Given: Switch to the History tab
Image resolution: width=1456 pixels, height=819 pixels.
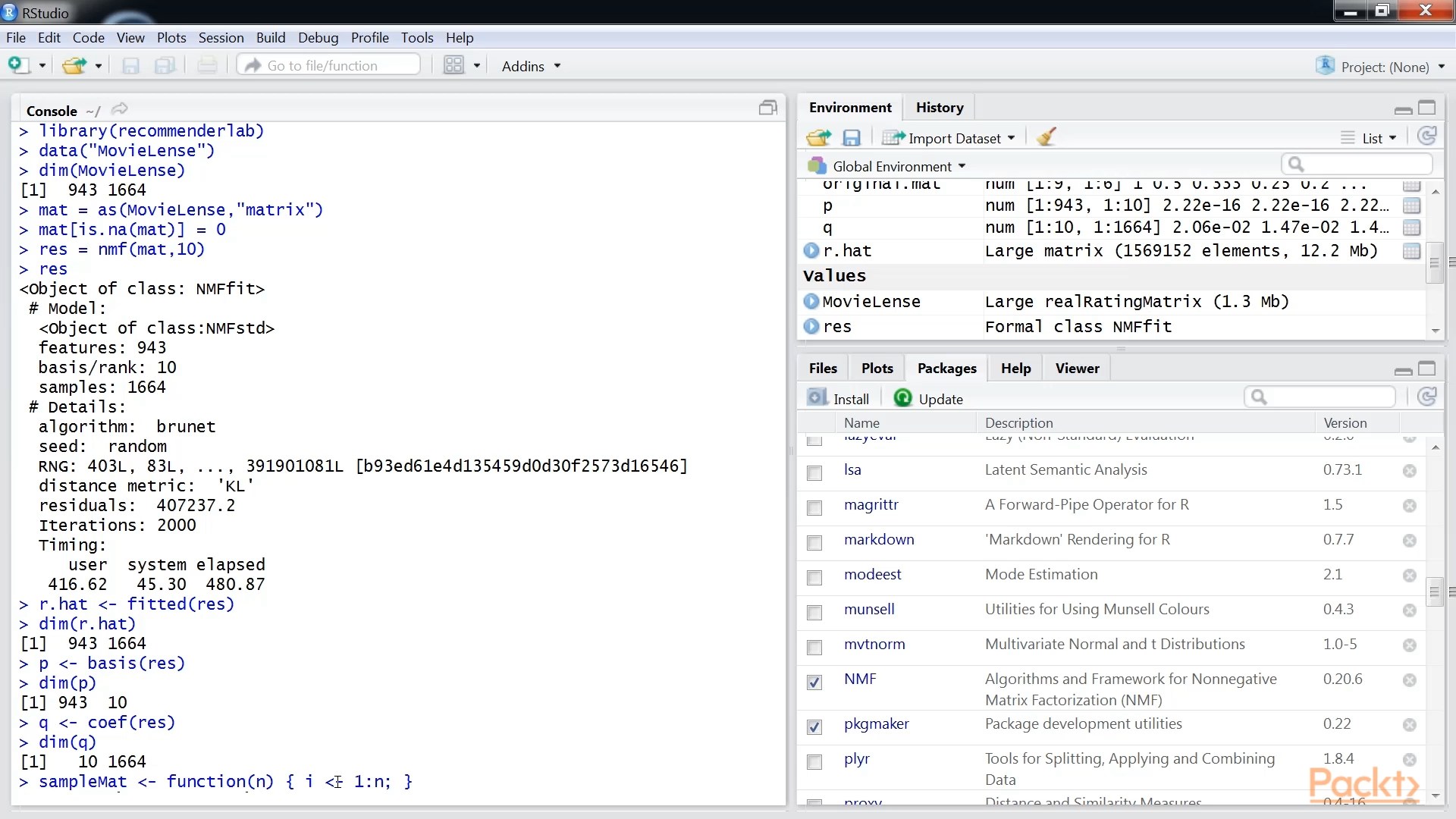Looking at the screenshot, I should [x=940, y=108].
